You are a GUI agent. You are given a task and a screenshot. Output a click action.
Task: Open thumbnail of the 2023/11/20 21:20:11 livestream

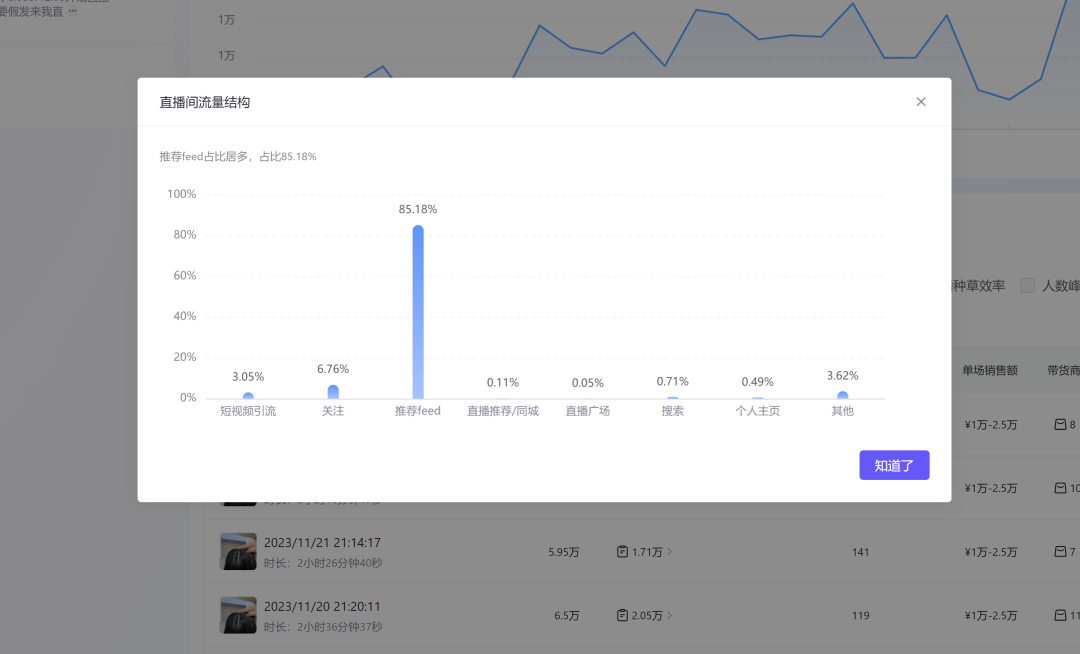coord(238,615)
